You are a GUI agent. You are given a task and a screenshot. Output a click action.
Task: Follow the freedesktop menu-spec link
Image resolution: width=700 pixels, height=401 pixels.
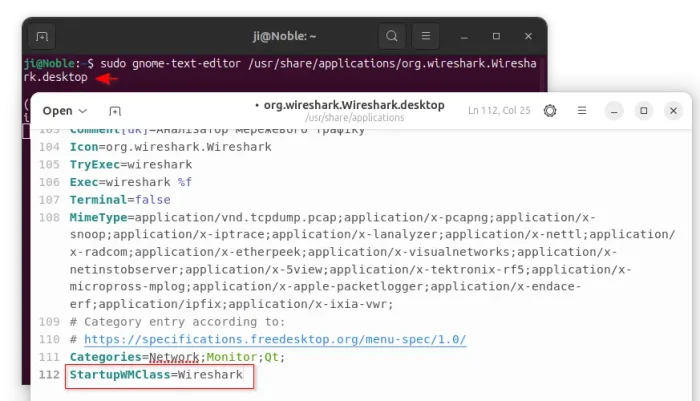(275, 339)
